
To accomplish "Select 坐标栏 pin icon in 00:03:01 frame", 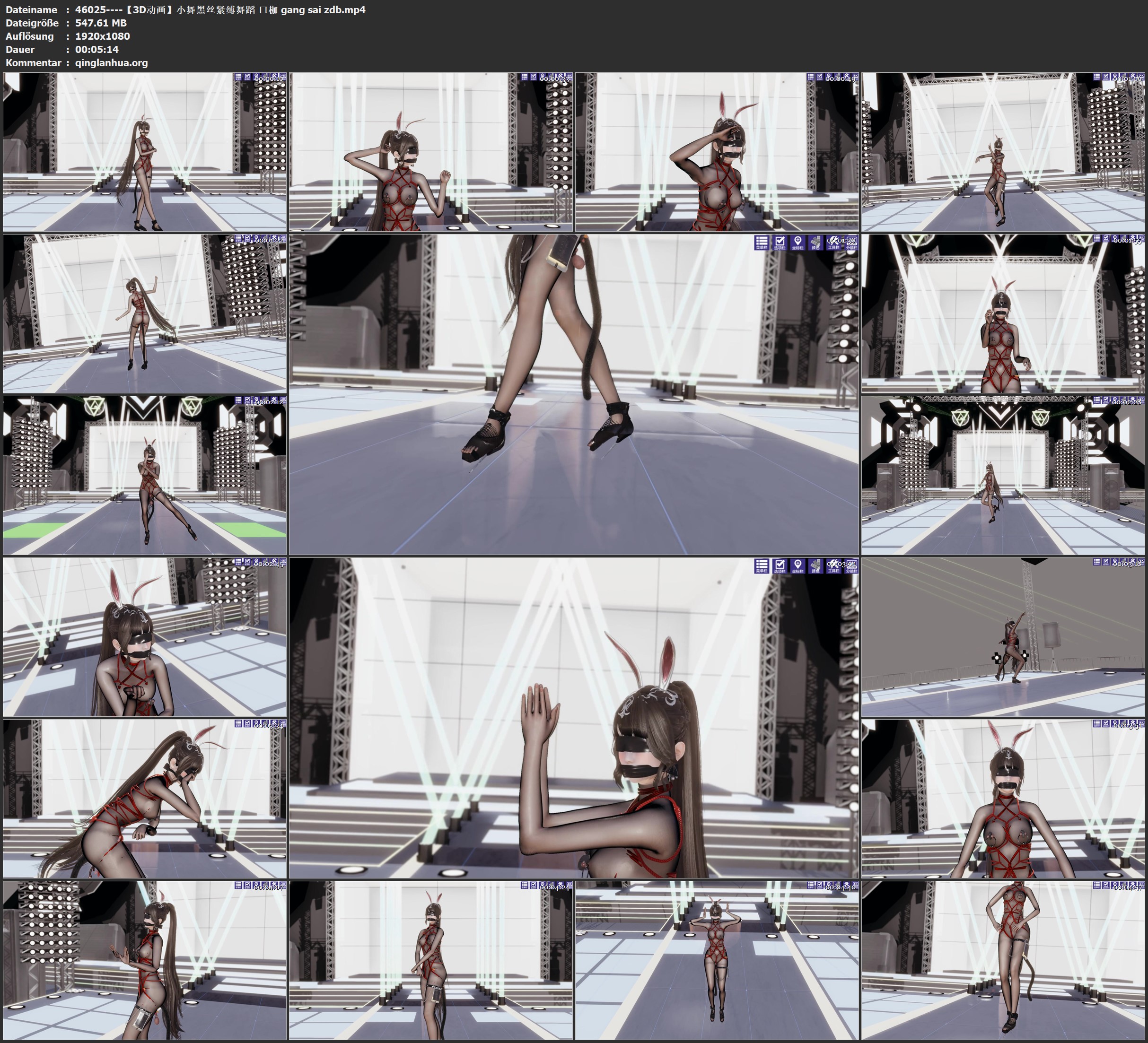I will tap(798, 566).
